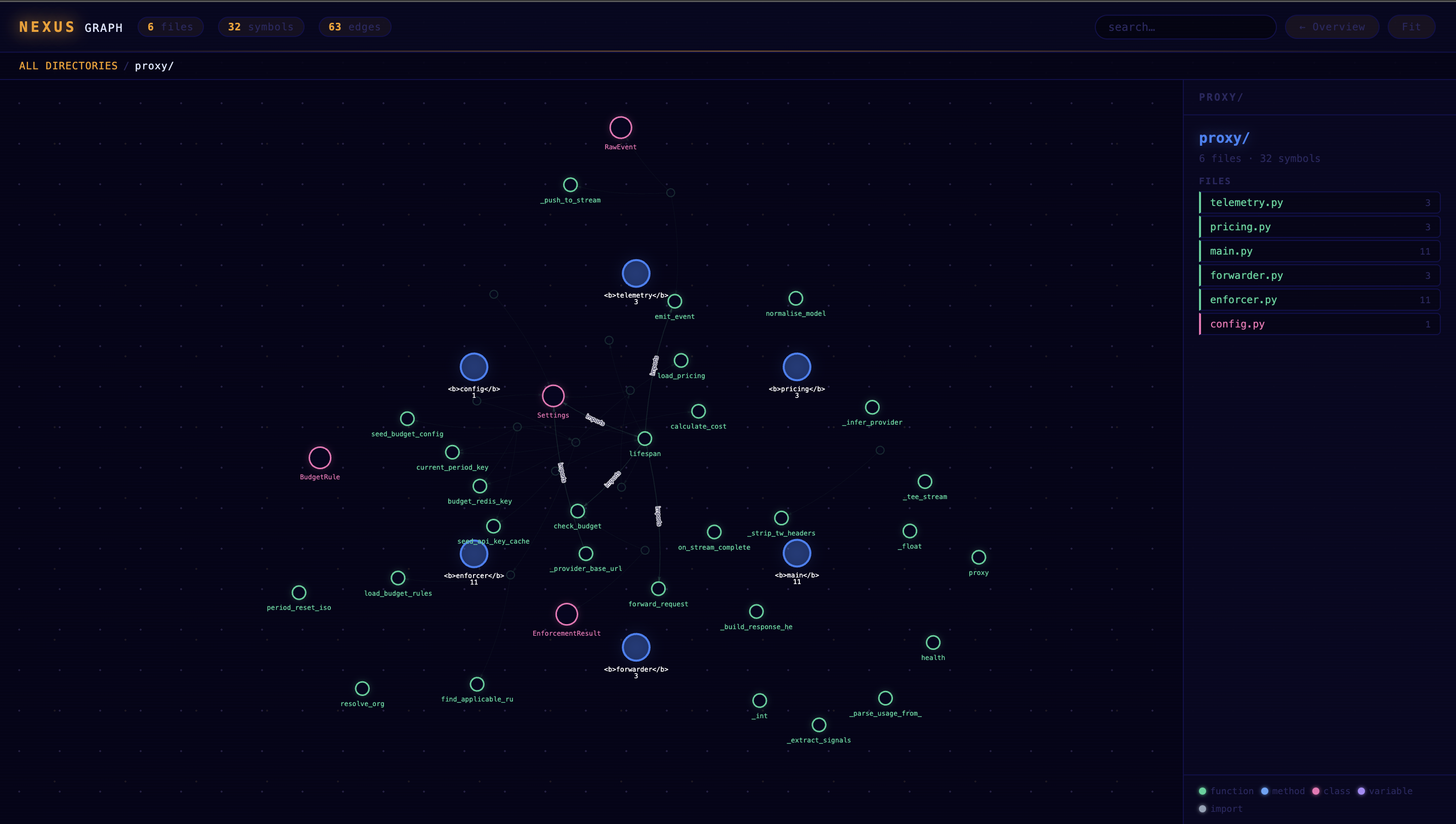Open config.py in the files list
The width and height of the screenshot is (1456, 824).
tap(1319, 324)
